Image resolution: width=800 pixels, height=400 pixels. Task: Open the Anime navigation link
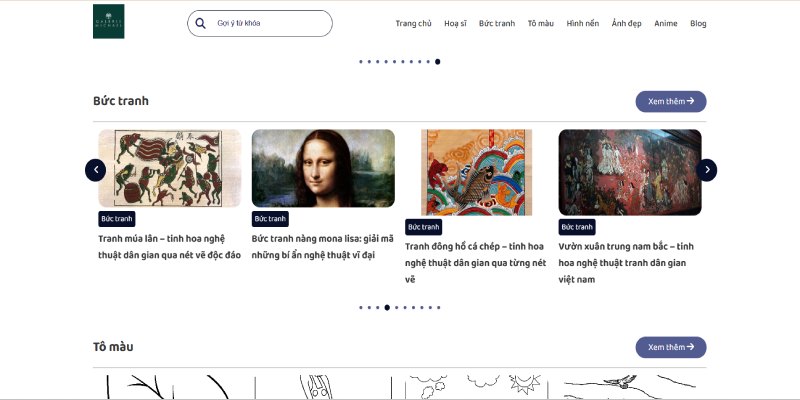(666, 23)
